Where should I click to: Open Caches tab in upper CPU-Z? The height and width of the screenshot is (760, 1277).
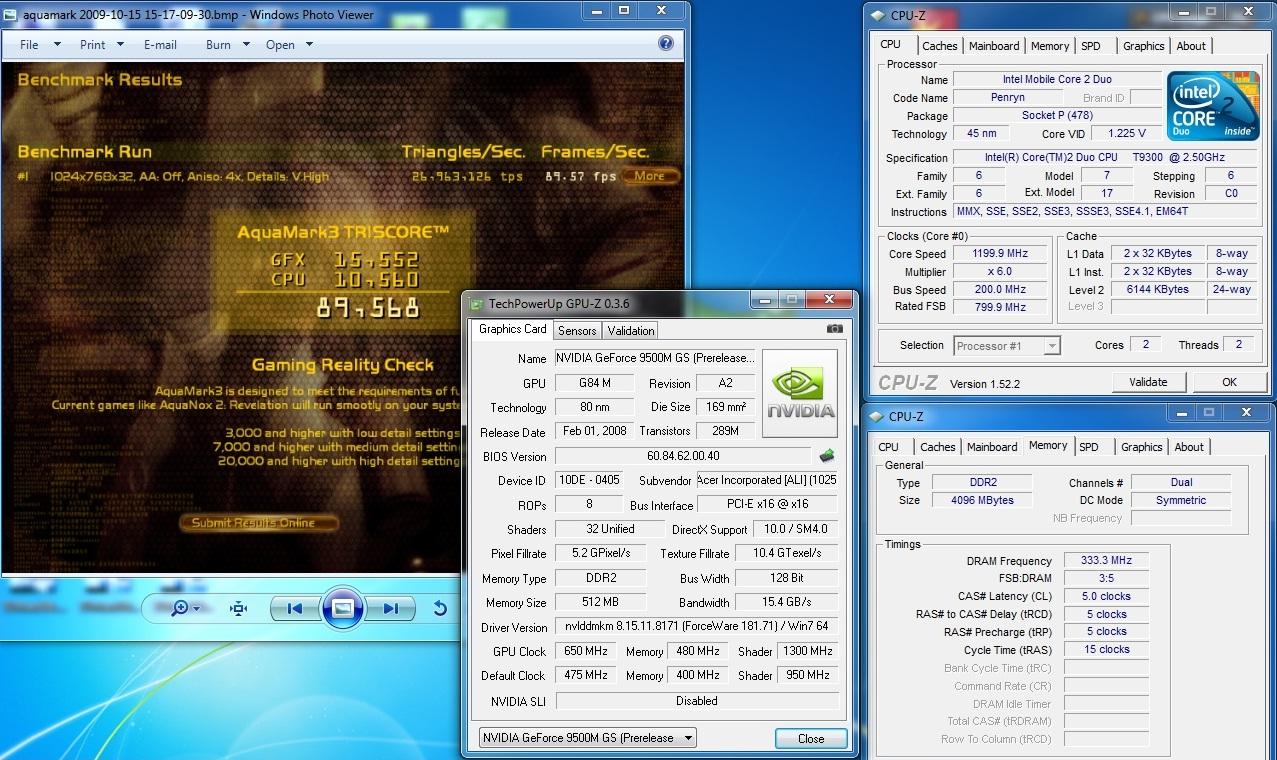pos(939,46)
